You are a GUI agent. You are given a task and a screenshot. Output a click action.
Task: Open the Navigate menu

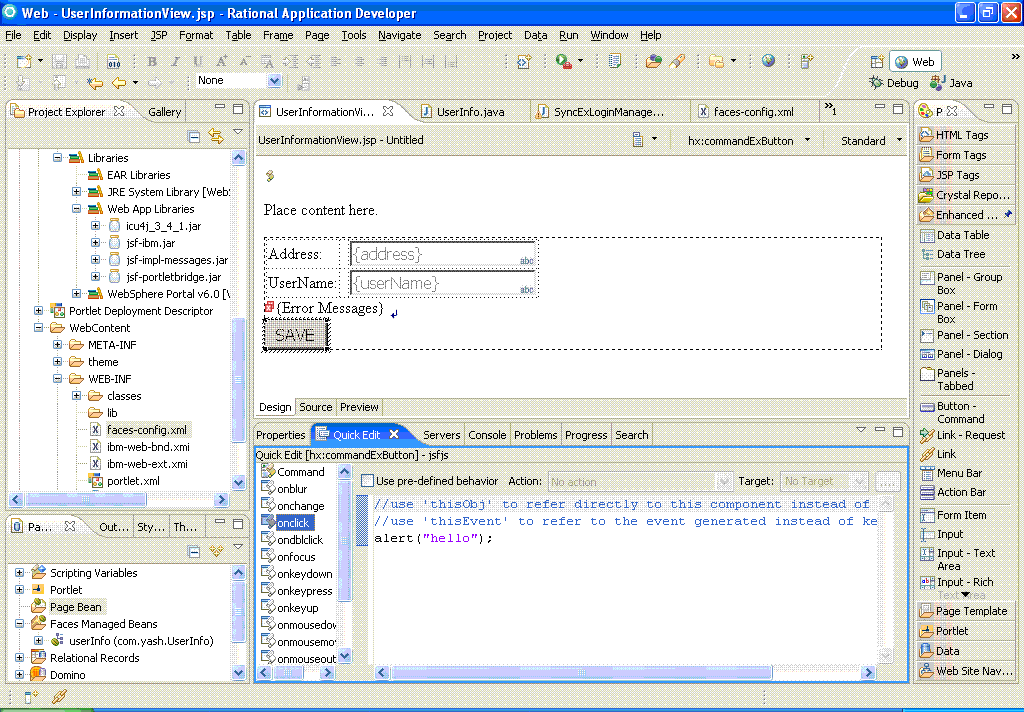pos(400,35)
